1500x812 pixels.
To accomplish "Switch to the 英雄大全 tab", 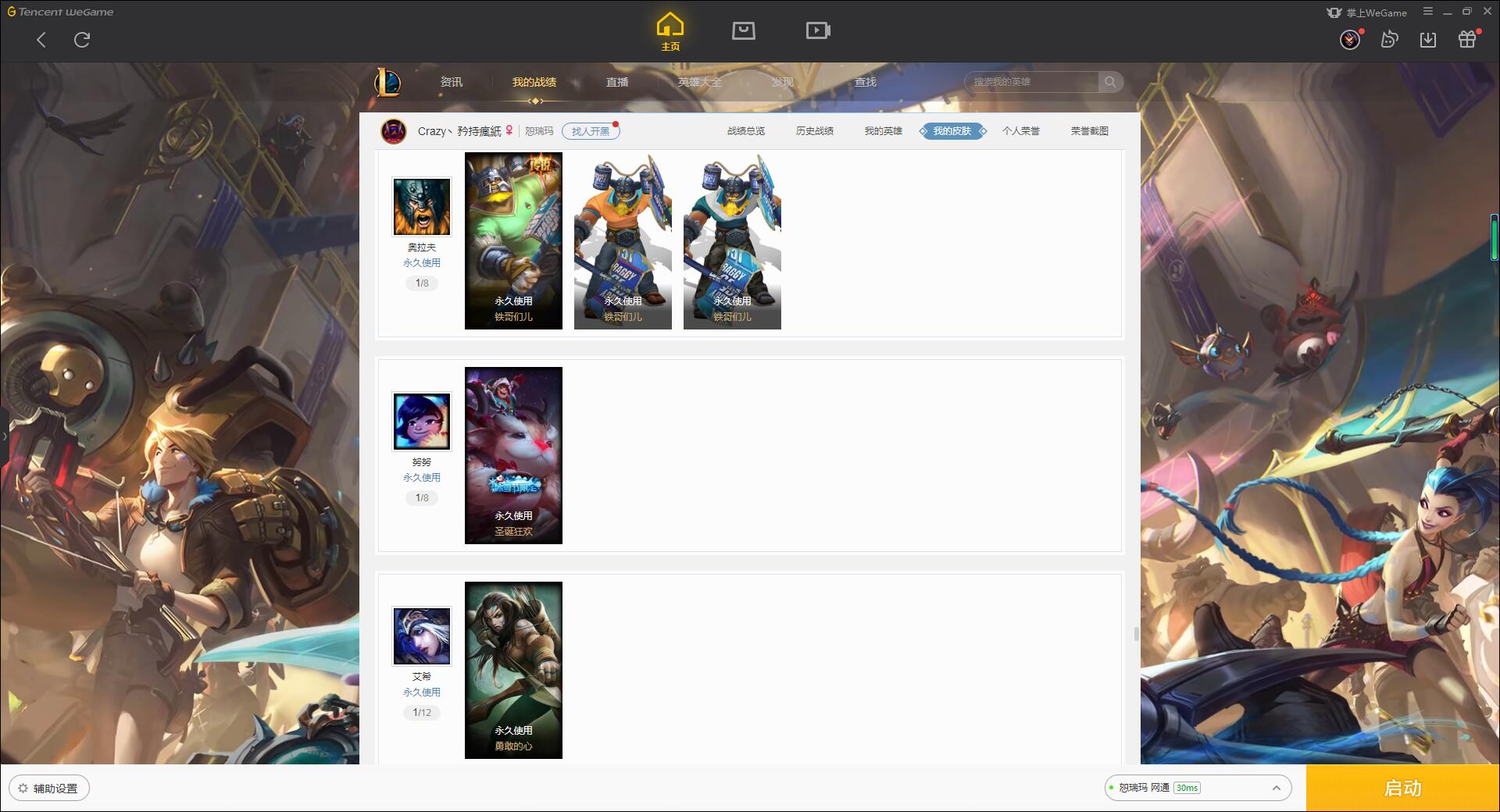I will coord(700,82).
